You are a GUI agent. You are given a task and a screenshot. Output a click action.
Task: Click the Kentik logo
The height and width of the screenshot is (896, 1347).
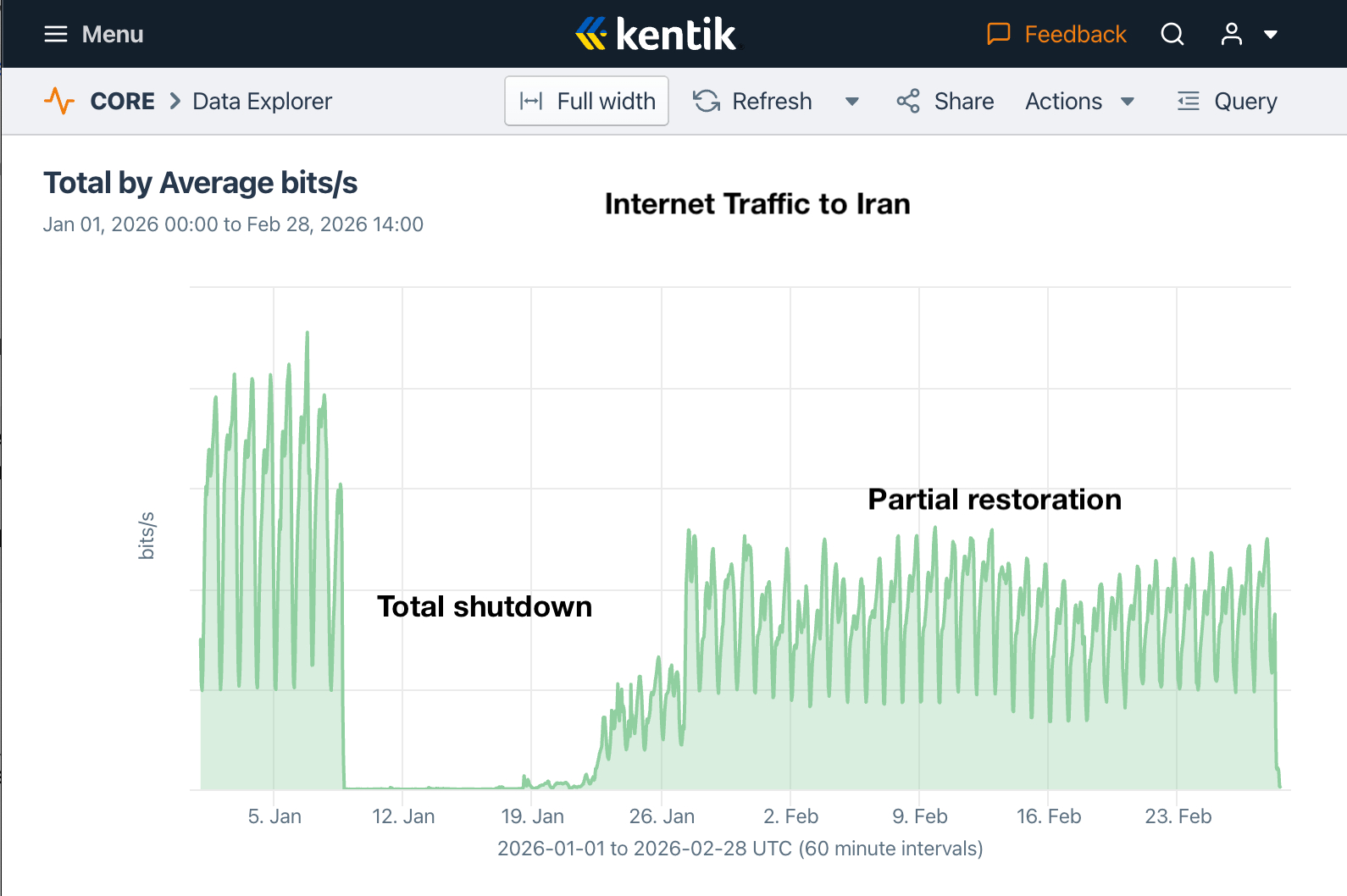coord(657,34)
